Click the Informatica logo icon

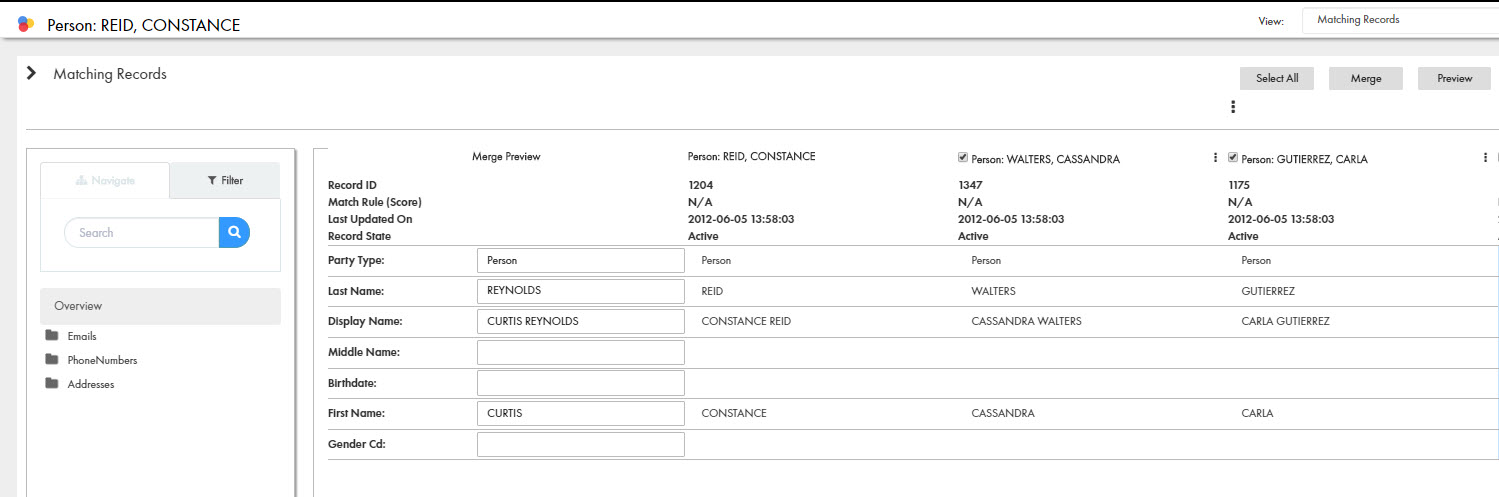pyautogui.click(x=26, y=24)
